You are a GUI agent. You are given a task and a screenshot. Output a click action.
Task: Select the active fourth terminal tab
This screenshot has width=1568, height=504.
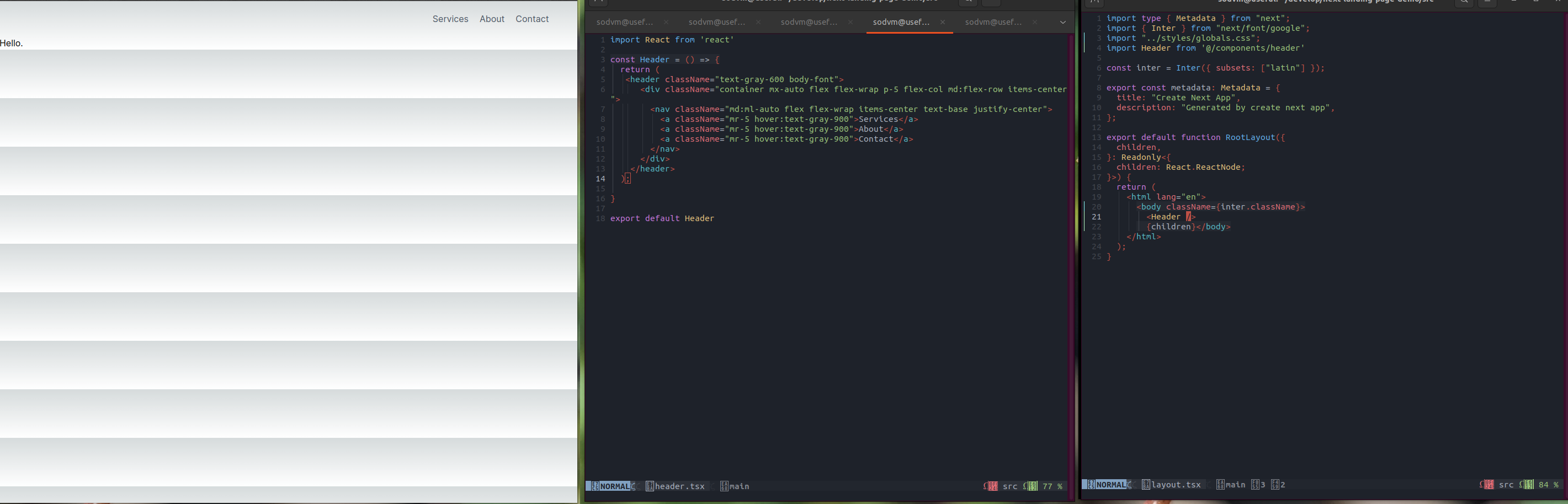(x=901, y=22)
